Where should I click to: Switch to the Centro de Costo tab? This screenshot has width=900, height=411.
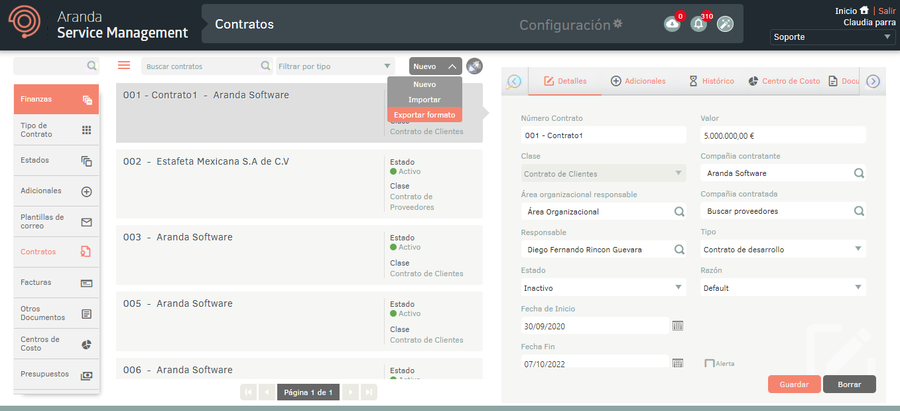784,81
